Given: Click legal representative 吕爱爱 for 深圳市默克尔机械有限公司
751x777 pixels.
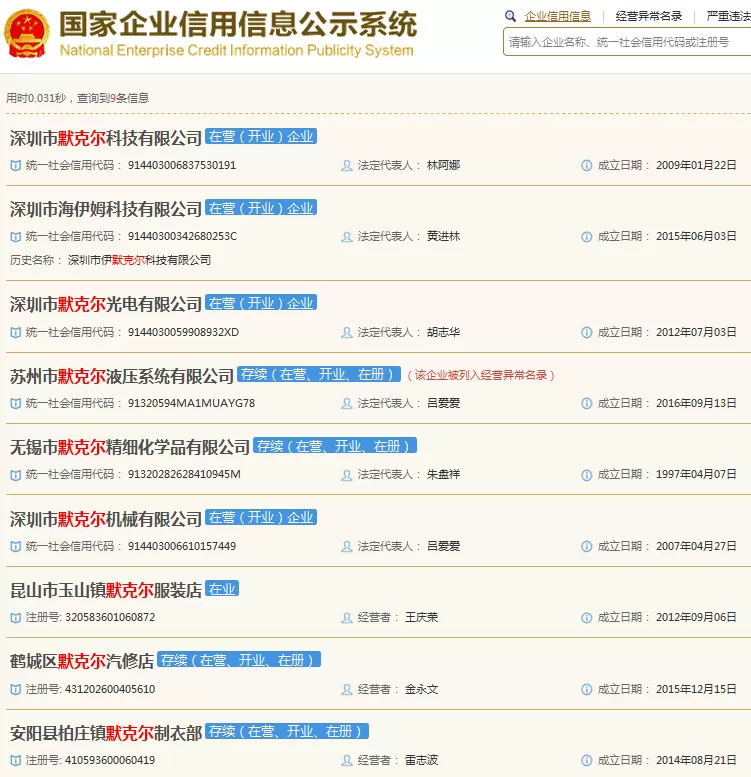Looking at the screenshot, I should (x=443, y=547).
